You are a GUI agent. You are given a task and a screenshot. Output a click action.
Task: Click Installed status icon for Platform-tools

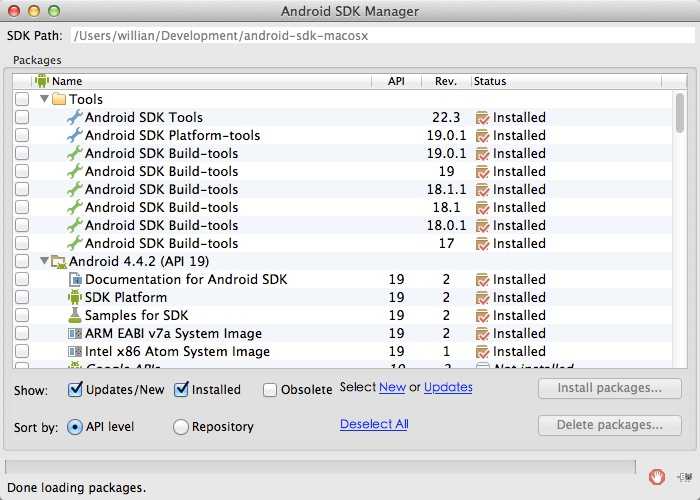[483, 135]
